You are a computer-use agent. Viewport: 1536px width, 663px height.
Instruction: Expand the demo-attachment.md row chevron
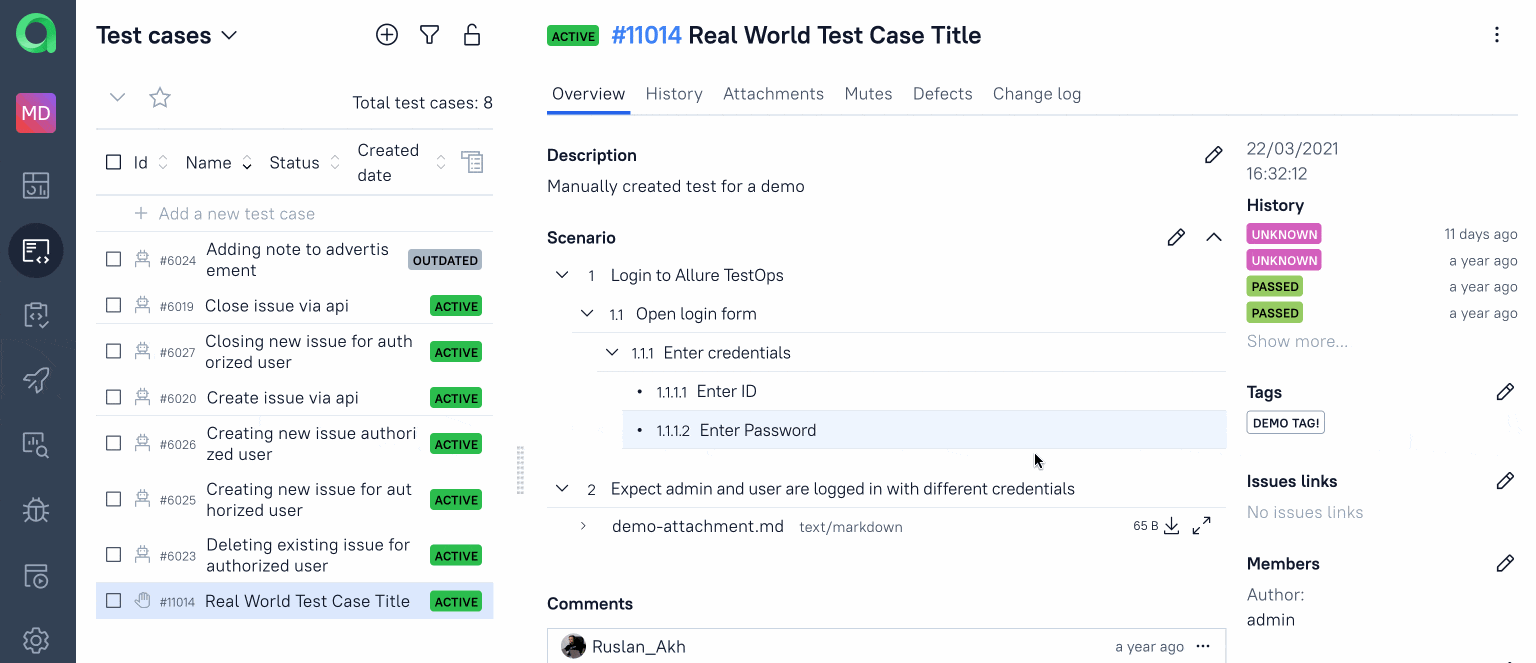tap(583, 526)
